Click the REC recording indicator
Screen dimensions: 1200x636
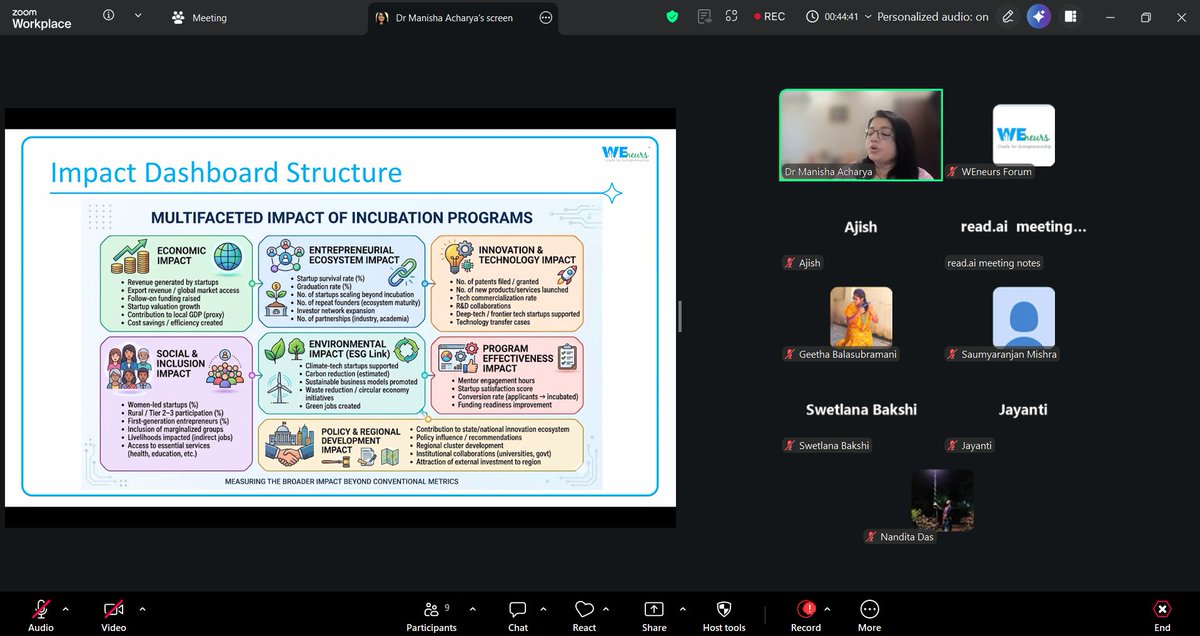click(x=768, y=17)
